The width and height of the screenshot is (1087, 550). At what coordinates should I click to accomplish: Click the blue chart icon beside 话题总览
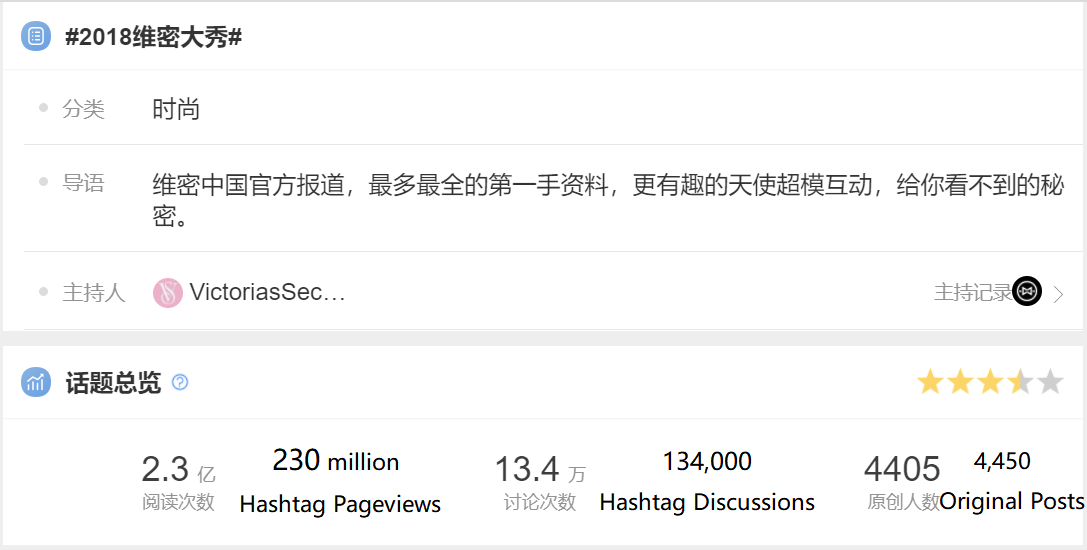35,382
